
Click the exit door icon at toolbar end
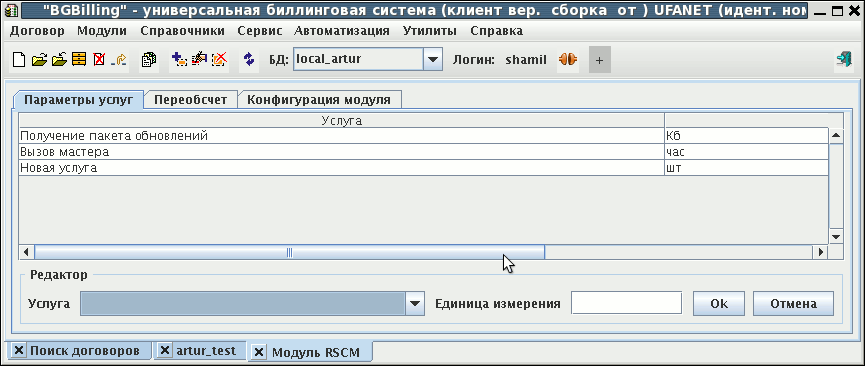click(843, 60)
